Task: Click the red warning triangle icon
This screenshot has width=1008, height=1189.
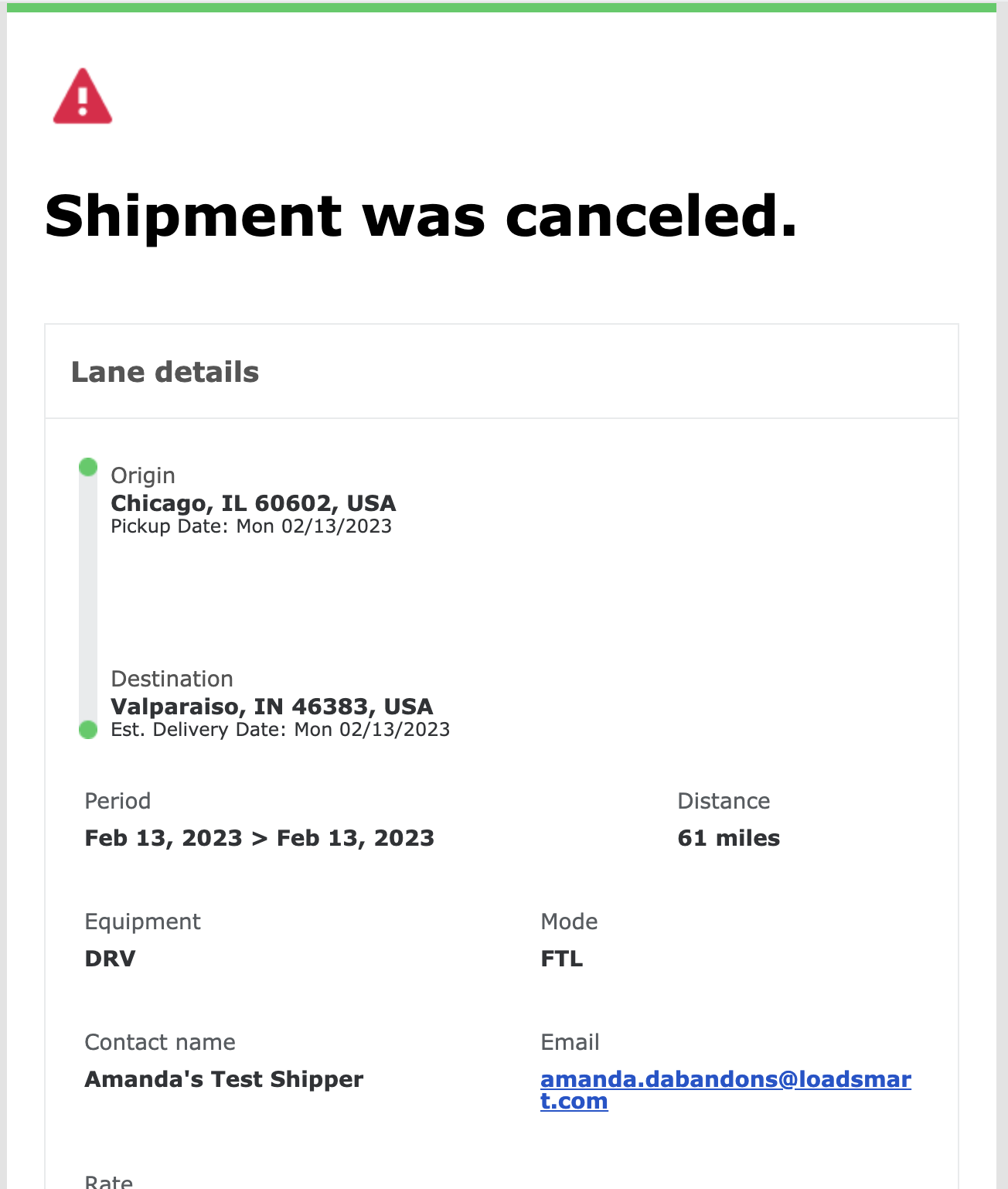Action: click(x=83, y=97)
